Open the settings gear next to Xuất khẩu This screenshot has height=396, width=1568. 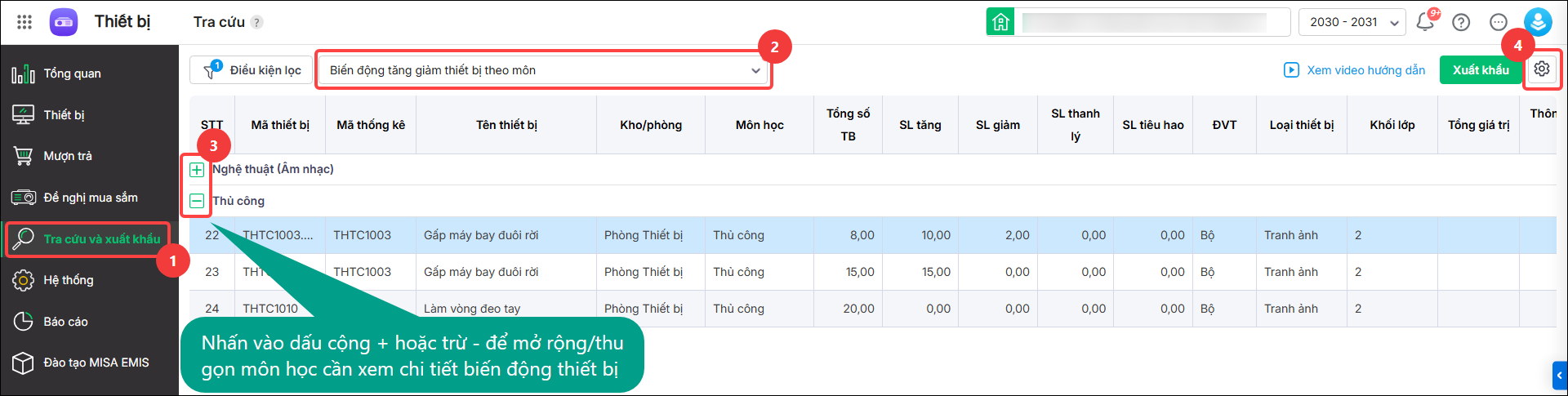[x=1542, y=69]
